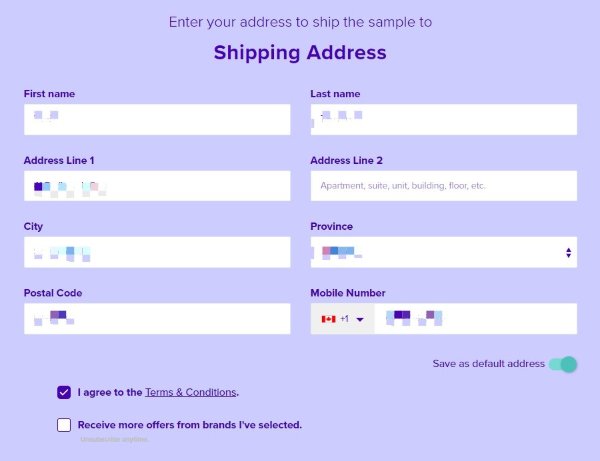Focus the Address Line 1 field
Screen dimensions: 600x461
coord(157,186)
